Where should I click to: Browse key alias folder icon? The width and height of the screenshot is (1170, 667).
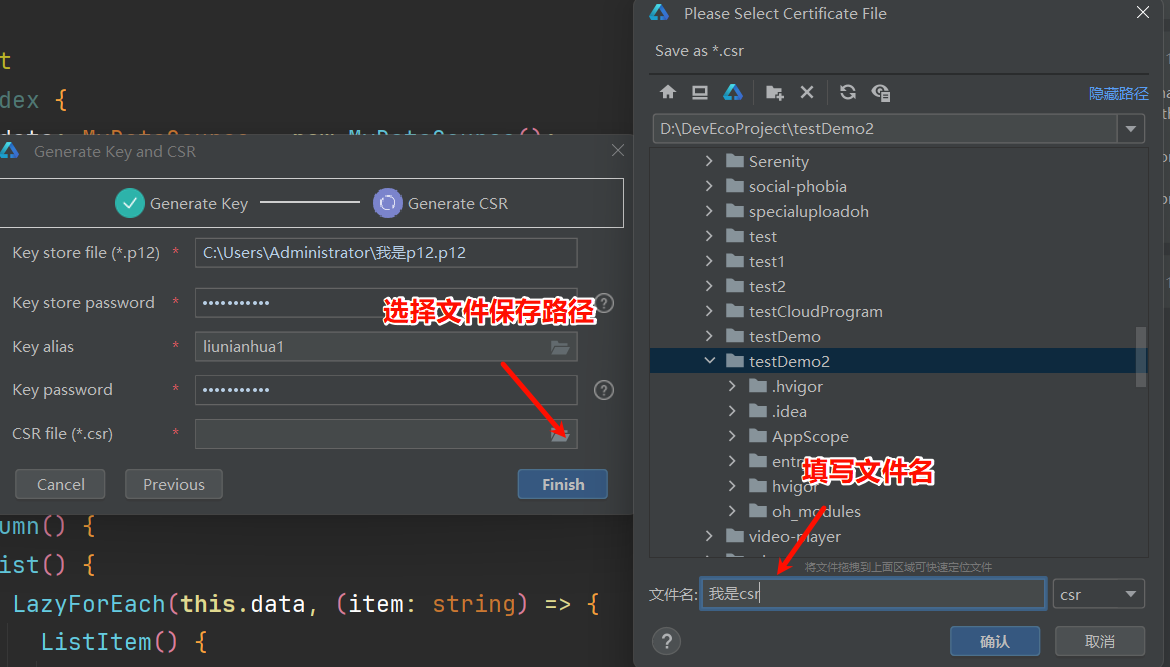click(x=560, y=347)
